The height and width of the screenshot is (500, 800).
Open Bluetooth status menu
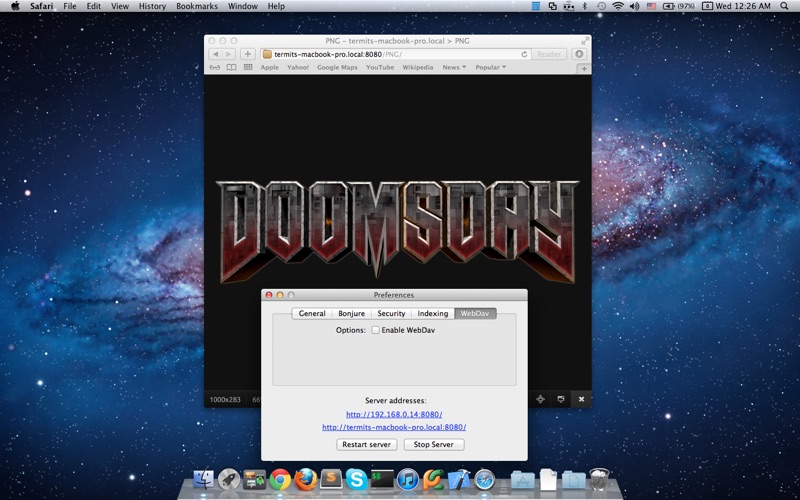(585, 6)
